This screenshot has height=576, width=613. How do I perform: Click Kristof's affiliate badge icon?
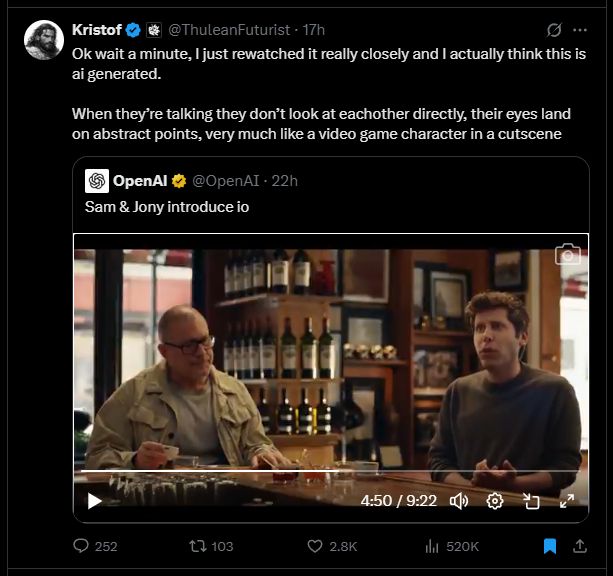pos(153,29)
